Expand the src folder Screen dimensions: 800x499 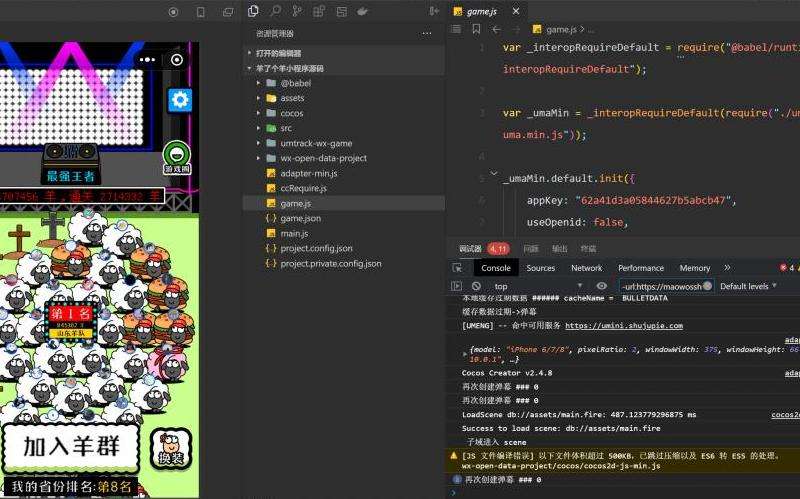(258, 128)
